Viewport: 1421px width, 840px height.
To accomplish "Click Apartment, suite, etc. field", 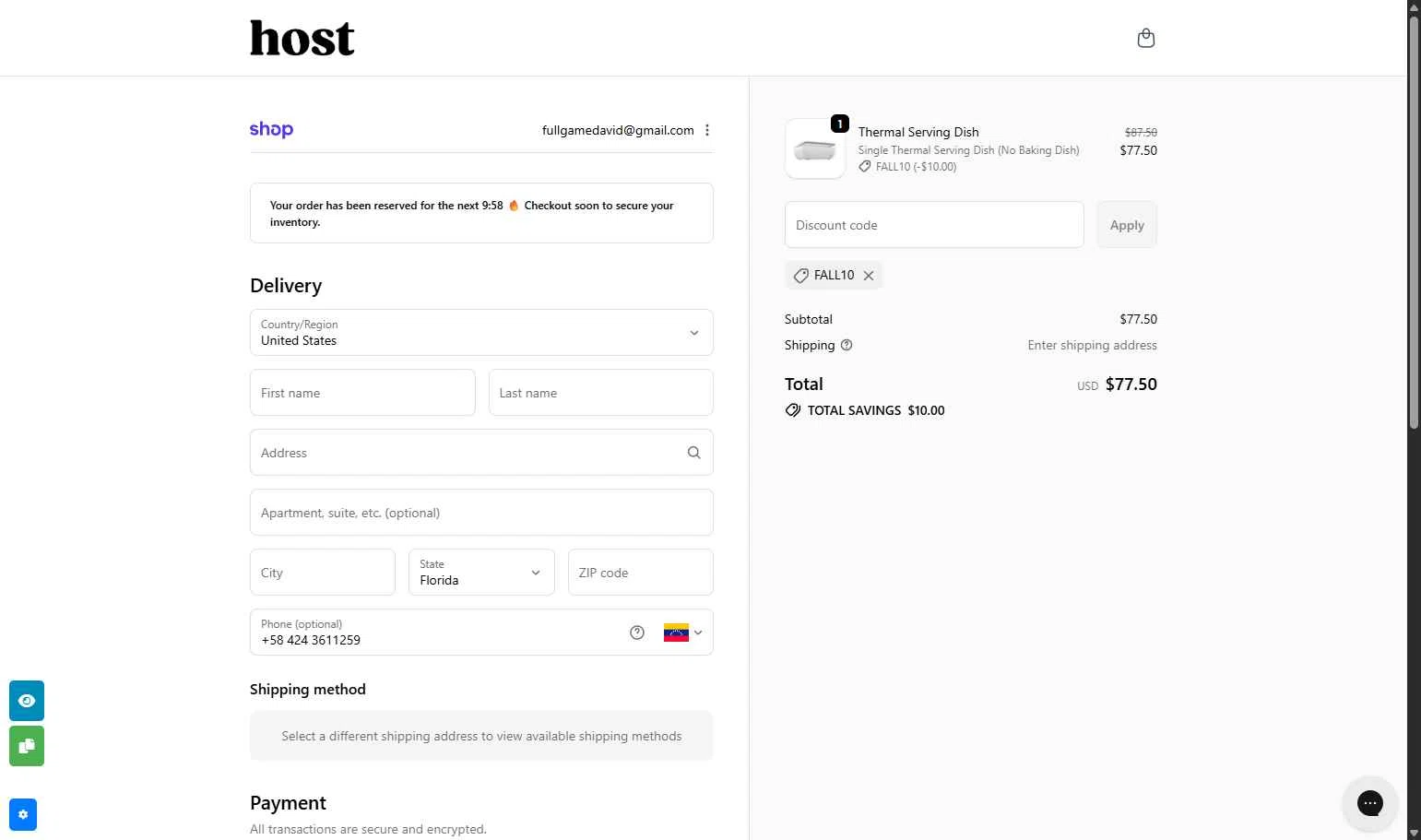I will click(481, 513).
